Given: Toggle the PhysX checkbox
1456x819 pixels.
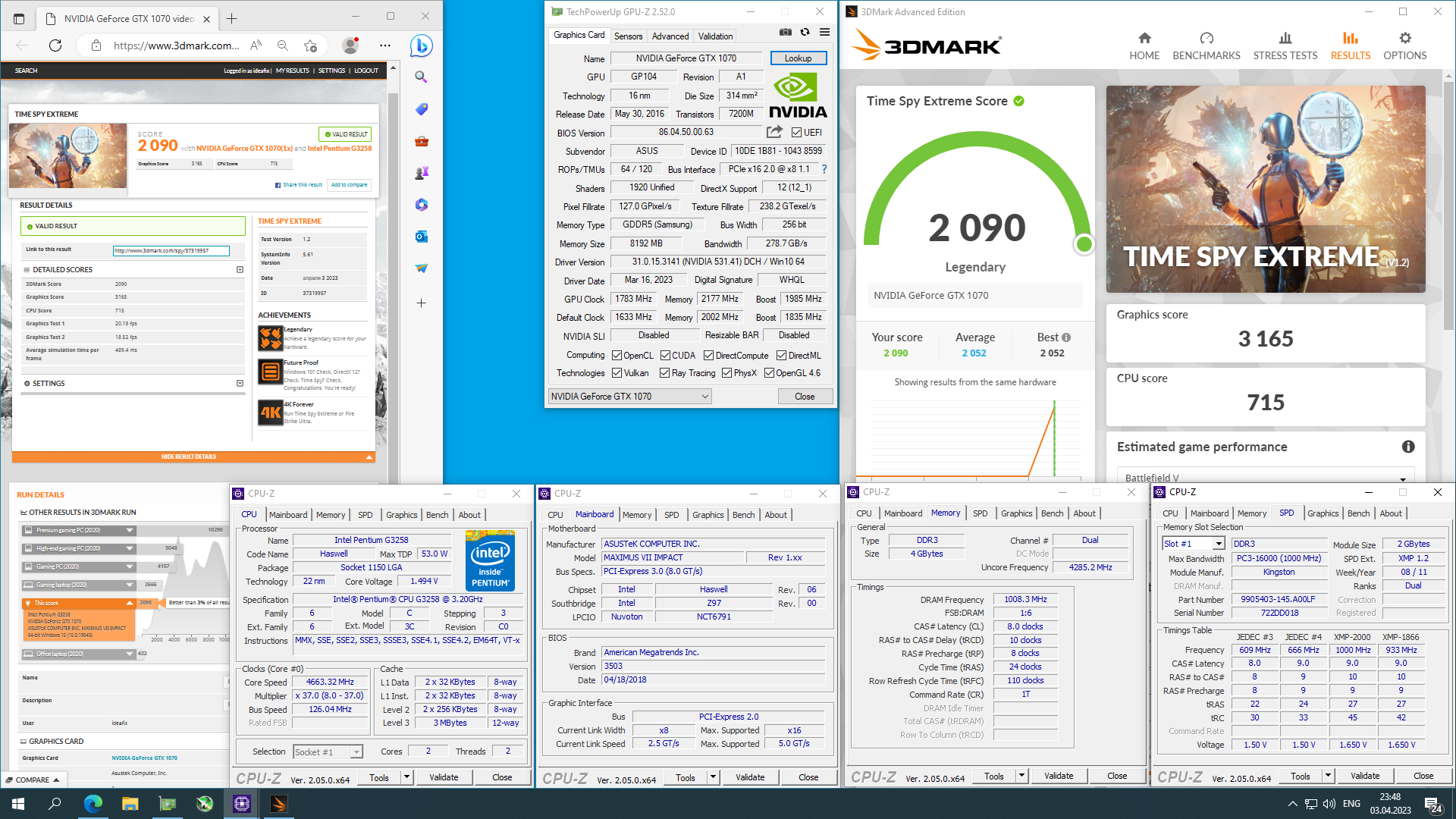Looking at the screenshot, I should 726,373.
